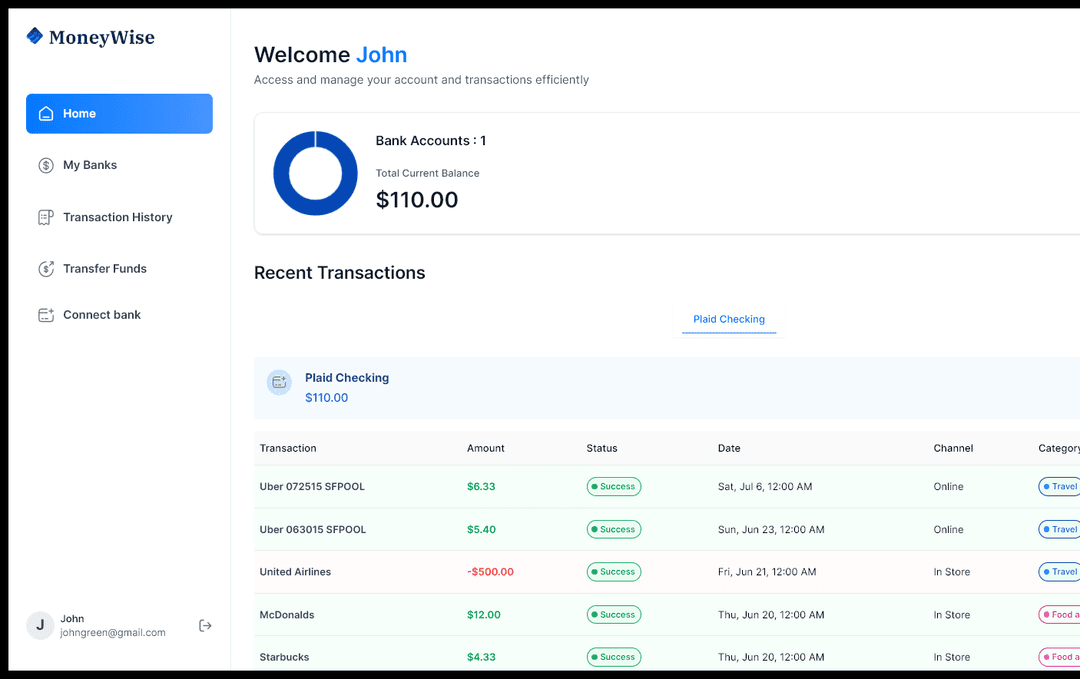Click the $12.00 amount
This screenshot has width=1080, height=679.
484,614
